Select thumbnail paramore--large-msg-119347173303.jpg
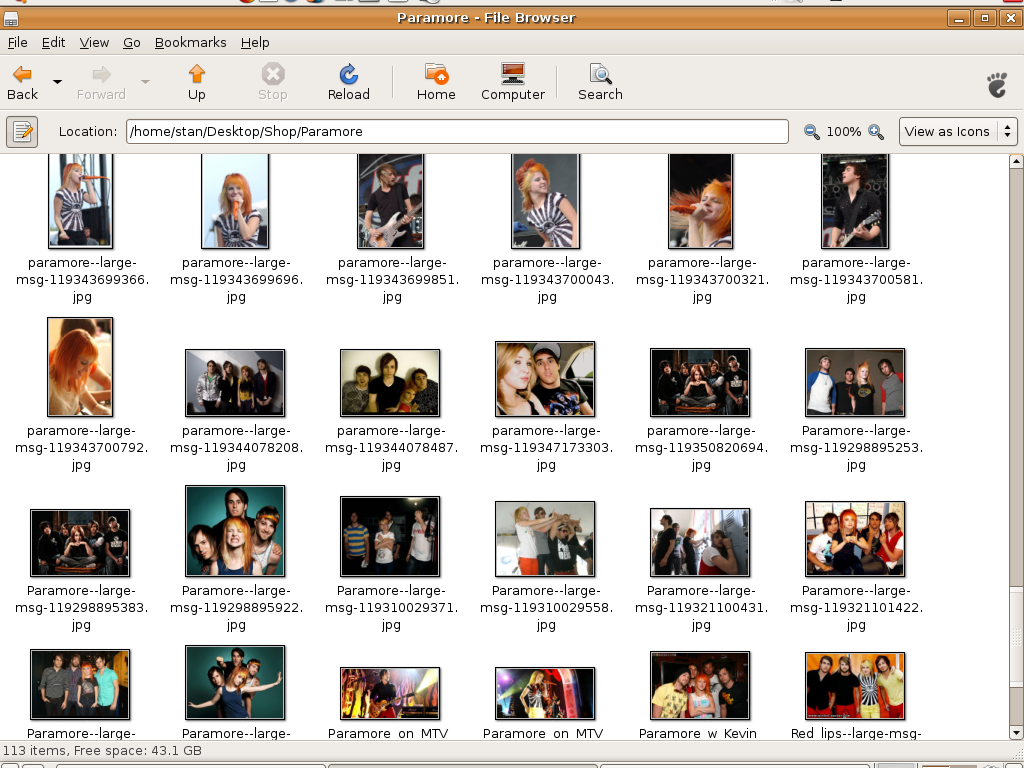1024x768 pixels. click(x=545, y=379)
